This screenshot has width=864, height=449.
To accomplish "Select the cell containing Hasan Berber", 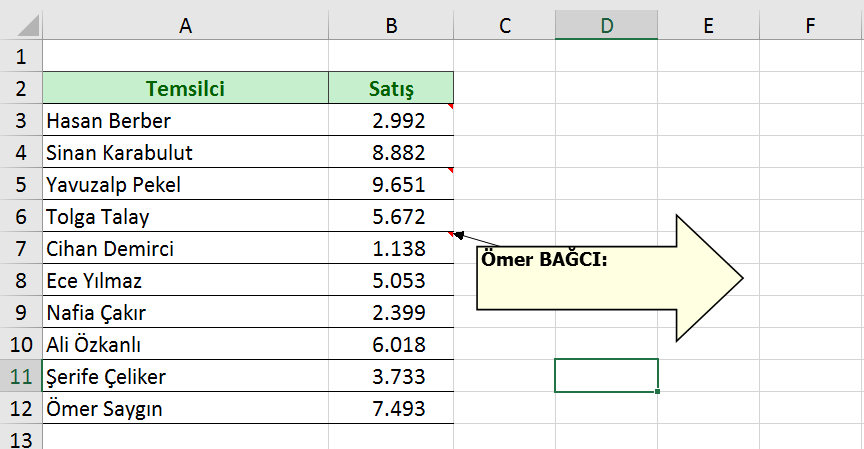I will coord(185,121).
